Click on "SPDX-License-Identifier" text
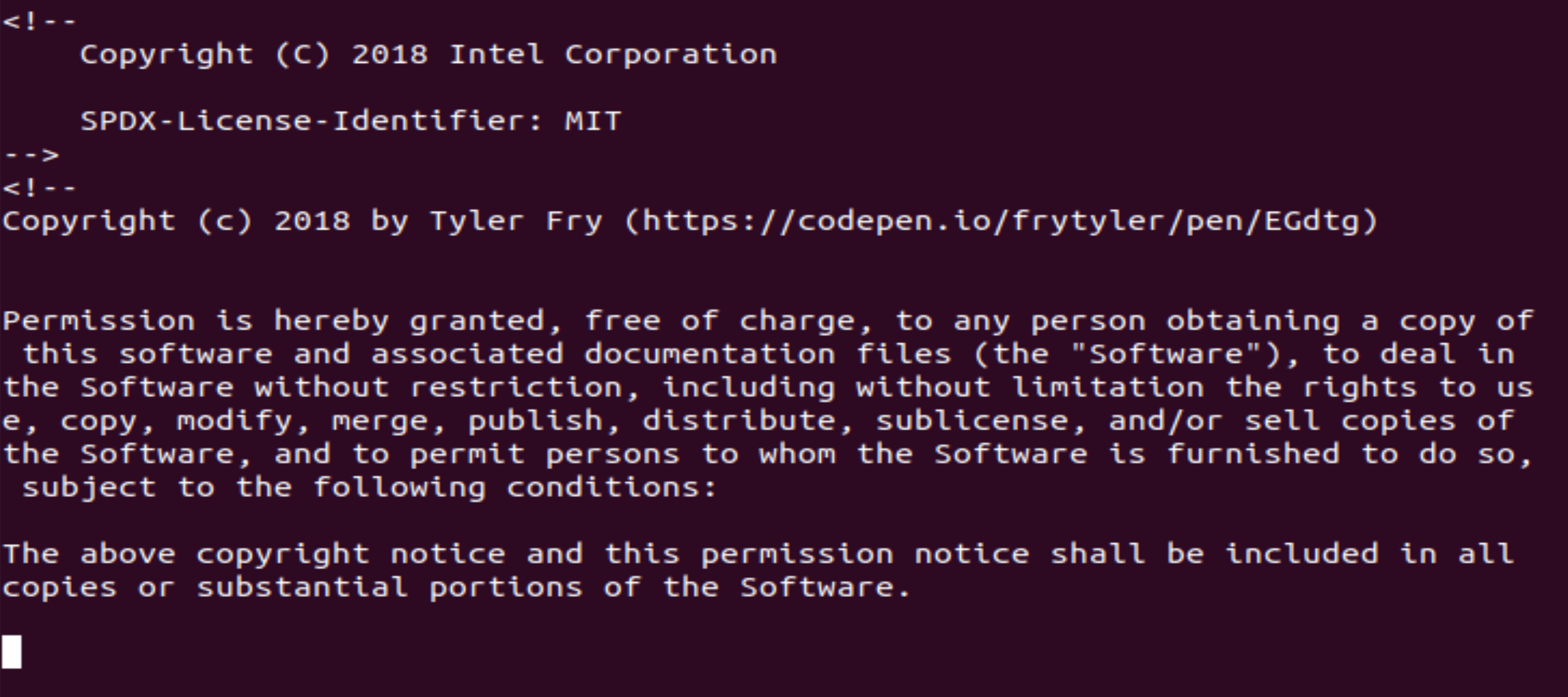The height and width of the screenshot is (697, 1568). click(303, 121)
